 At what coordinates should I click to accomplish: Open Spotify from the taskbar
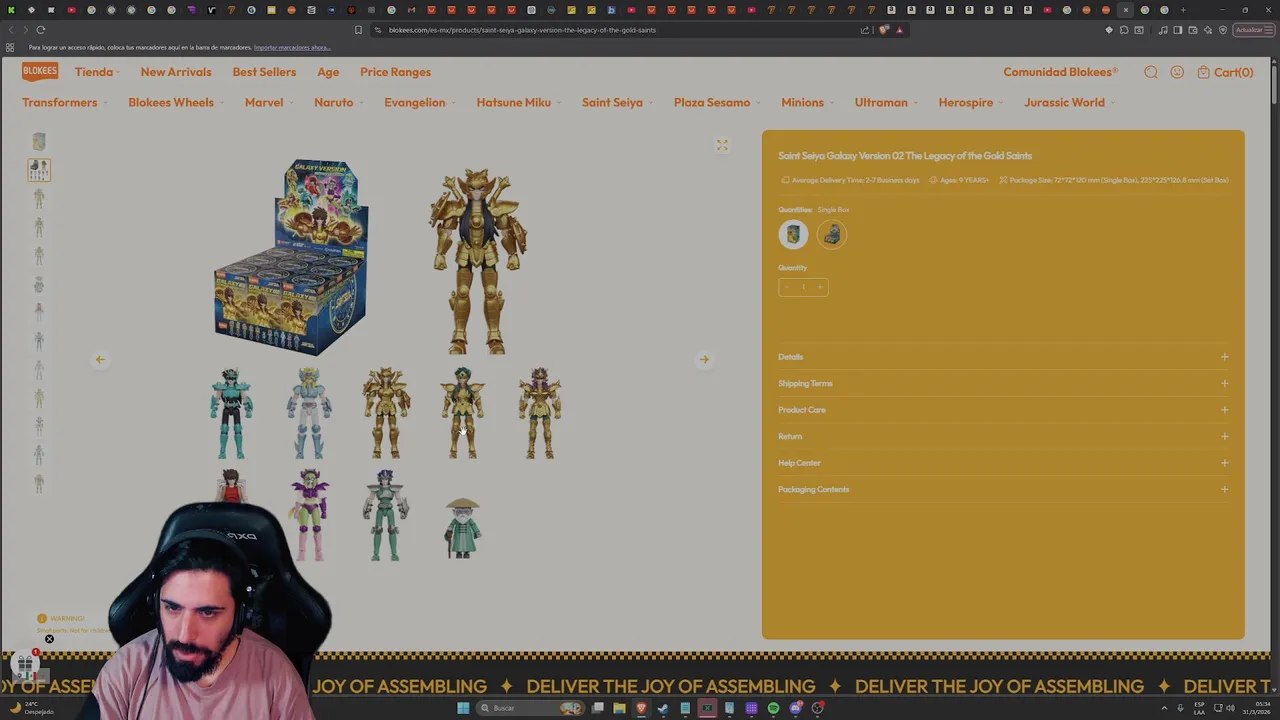[x=773, y=708]
